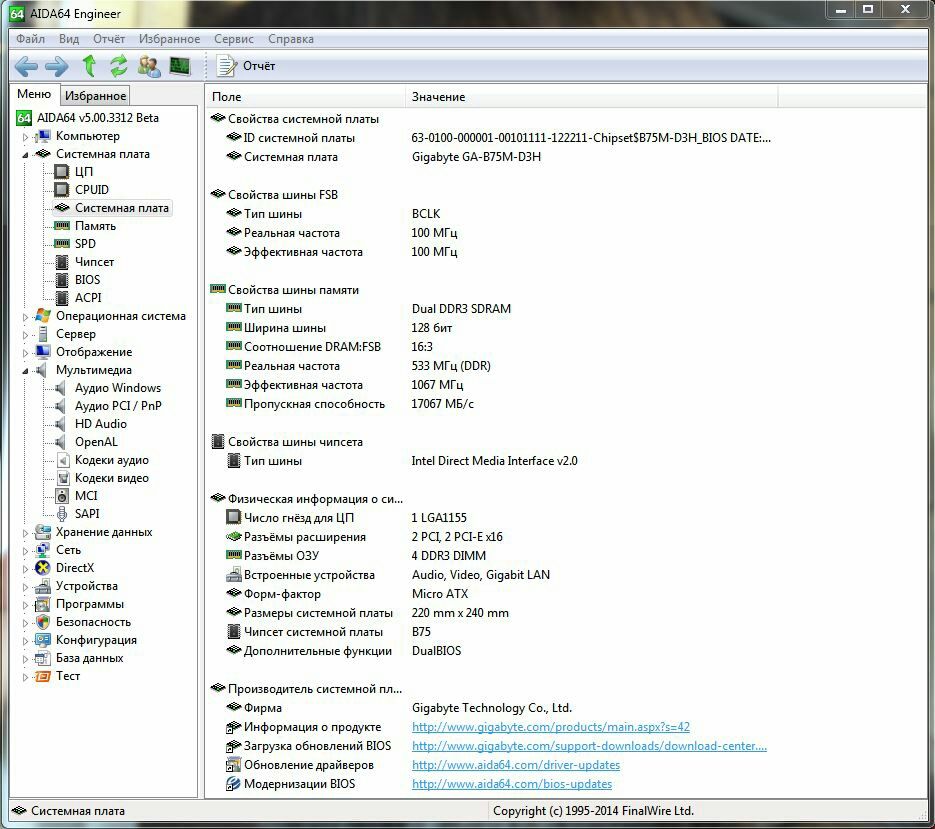
Task: Open the Отчёт menu in menu bar
Action: 109,39
